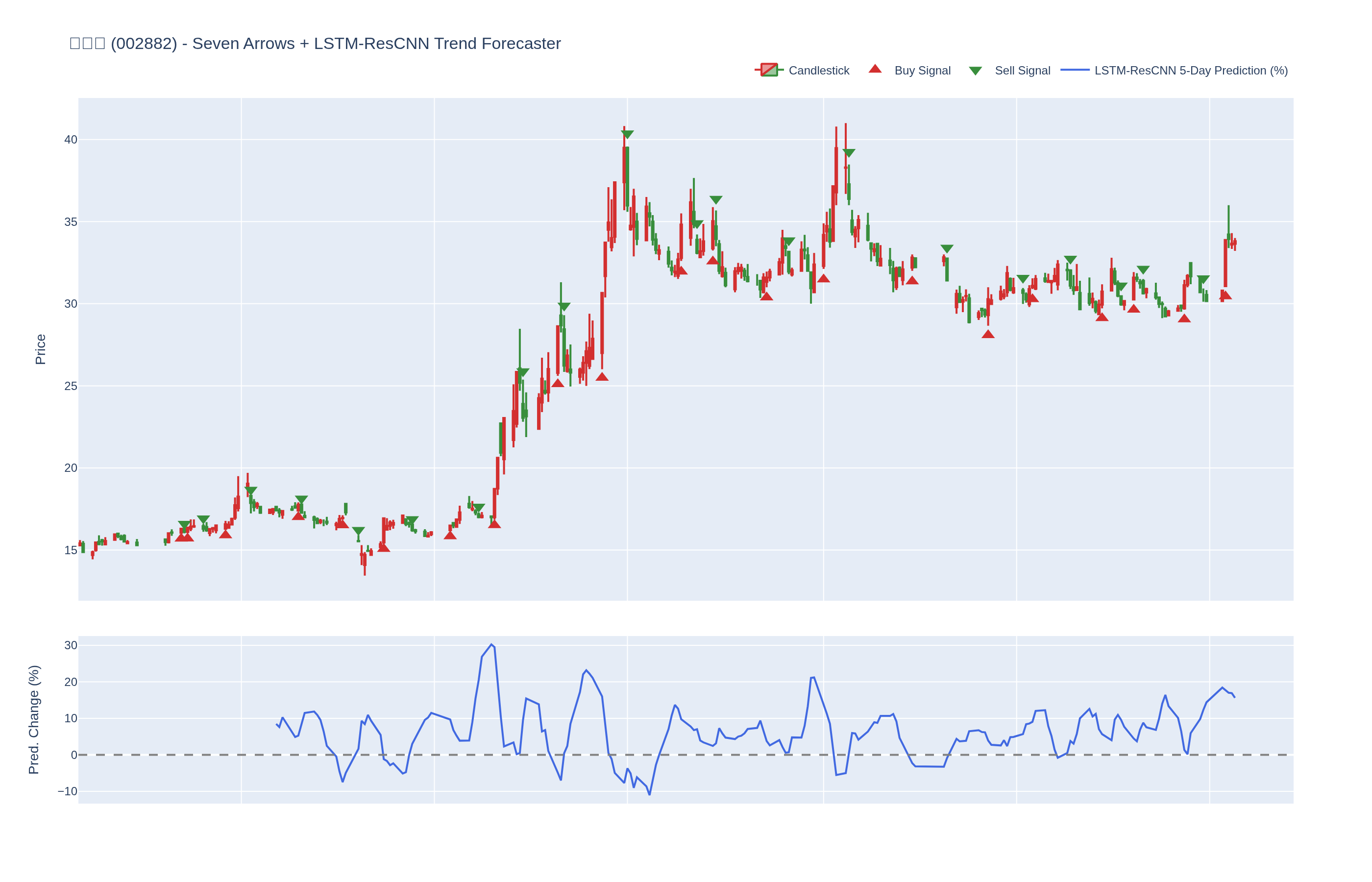Toggle LSTM-ResCNN 5-Day Prediction legend label
The width and height of the screenshot is (1372, 882).
point(1191,71)
